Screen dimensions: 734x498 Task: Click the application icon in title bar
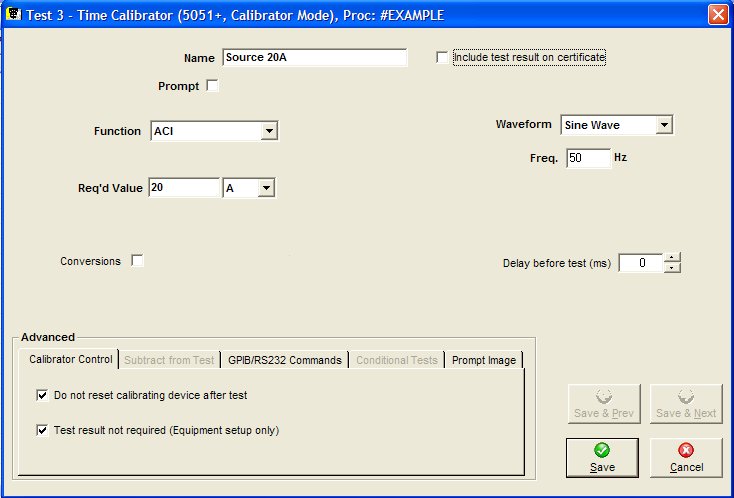pyautogui.click(x=14, y=15)
